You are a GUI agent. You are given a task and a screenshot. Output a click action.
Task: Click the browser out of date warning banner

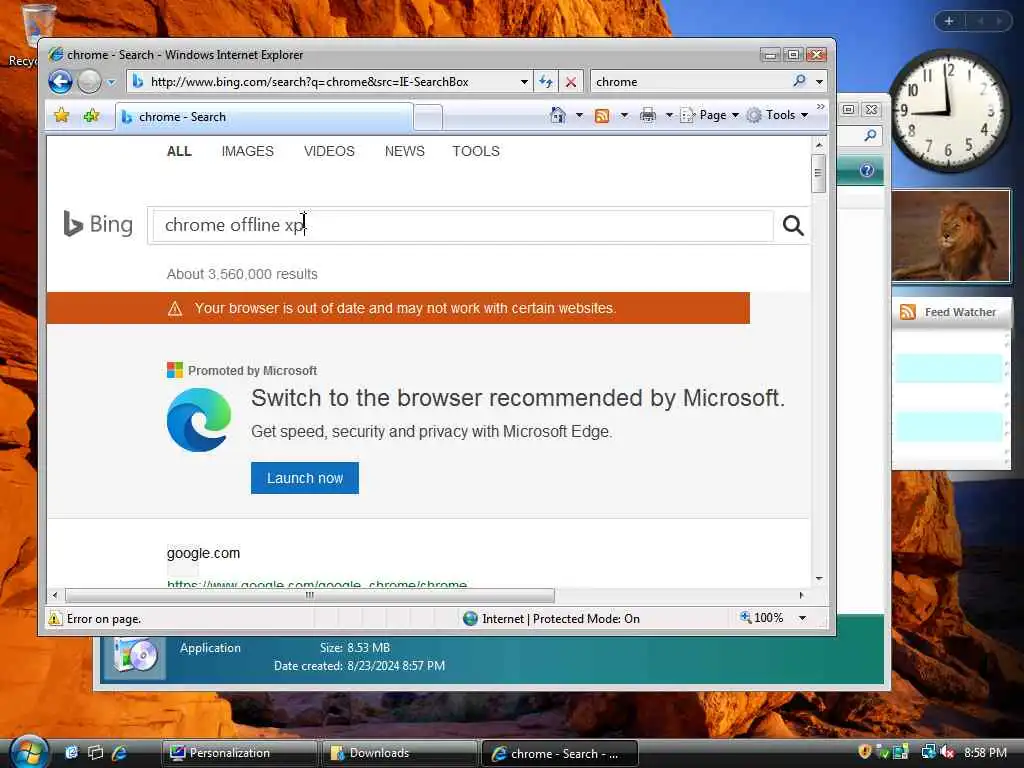click(398, 308)
